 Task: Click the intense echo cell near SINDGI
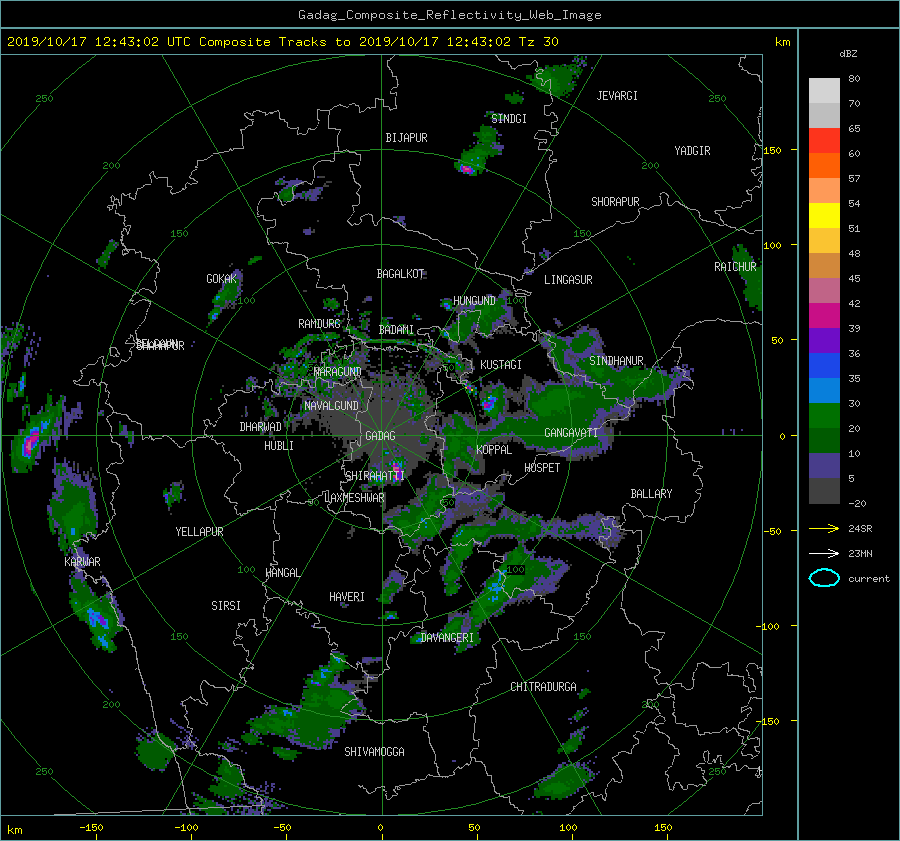[467, 169]
